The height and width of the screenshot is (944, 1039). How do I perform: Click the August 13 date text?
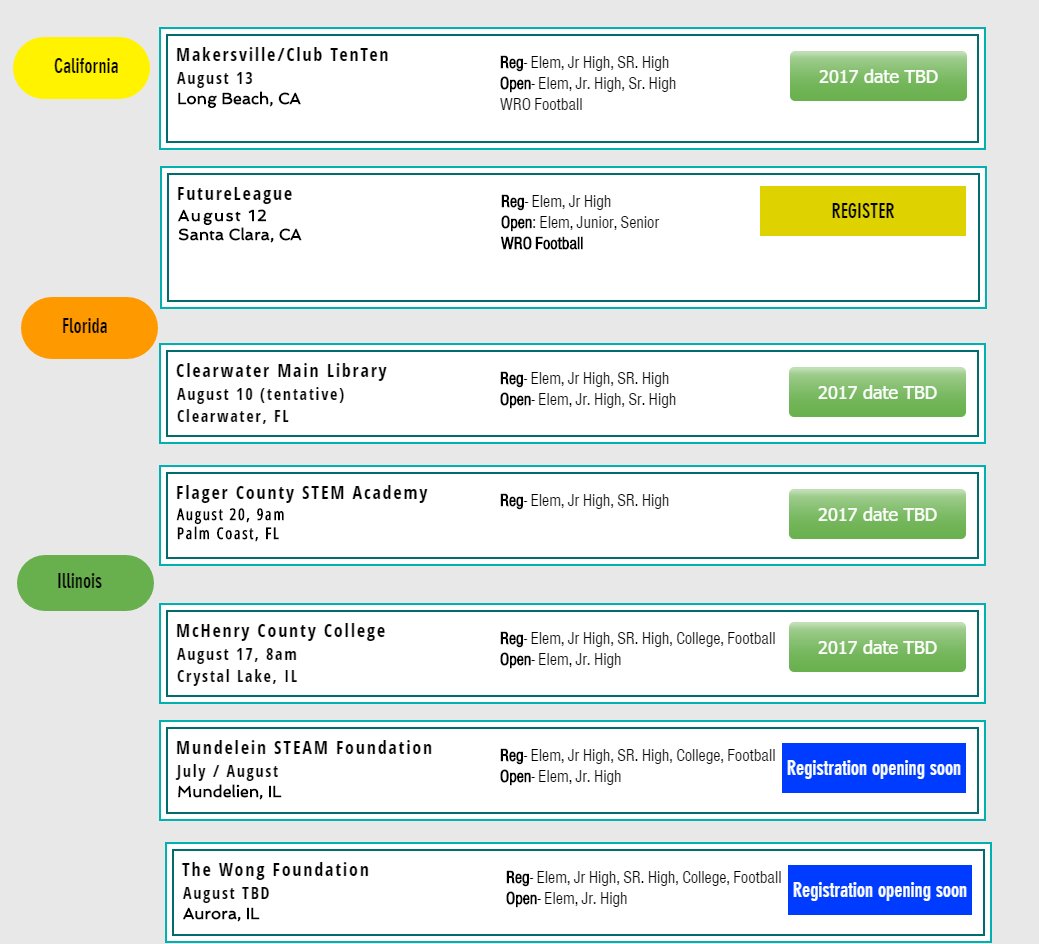point(215,78)
